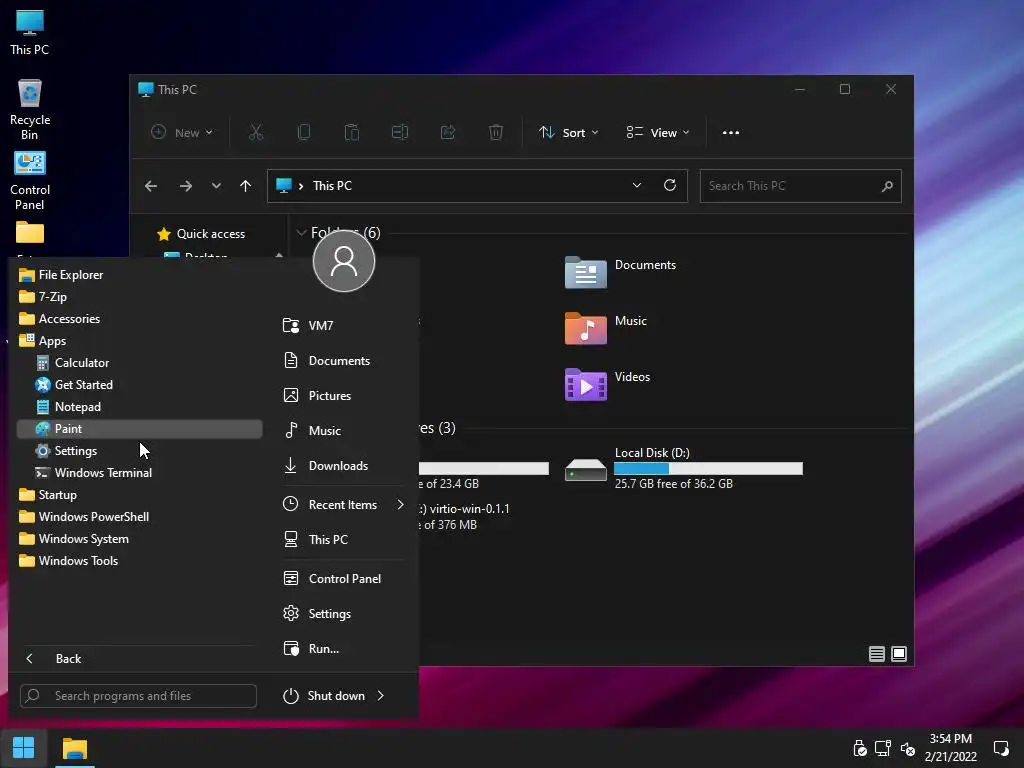The image size is (1024, 768).
Task: Open Control Panel desktop icon
Action: (29, 181)
